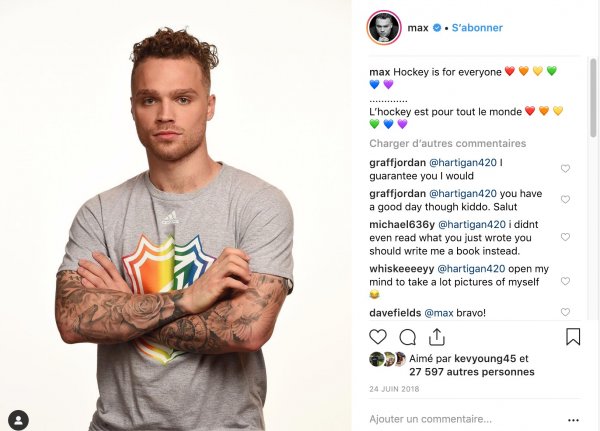Screen dimensions: 600x431
Task: Like the post with heart icon
Action: (x=378, y=337)
